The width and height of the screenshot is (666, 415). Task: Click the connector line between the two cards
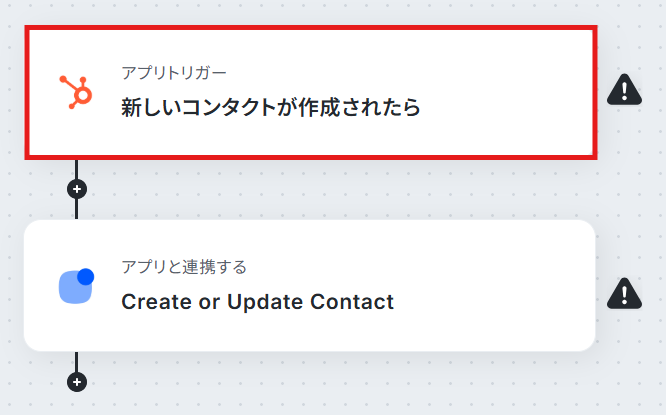tap(76, 210)
